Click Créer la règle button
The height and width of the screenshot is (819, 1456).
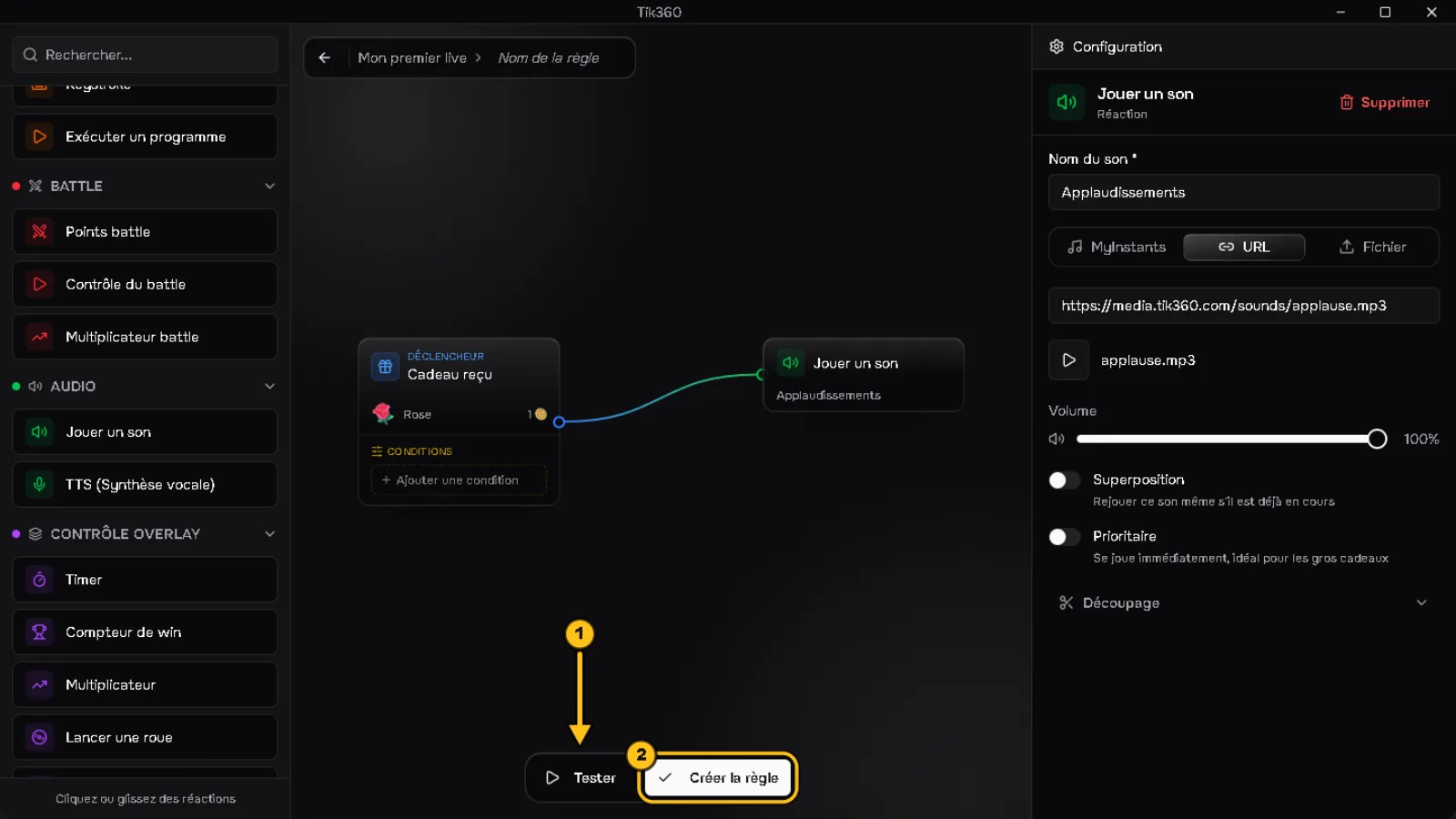click(718, 777)
